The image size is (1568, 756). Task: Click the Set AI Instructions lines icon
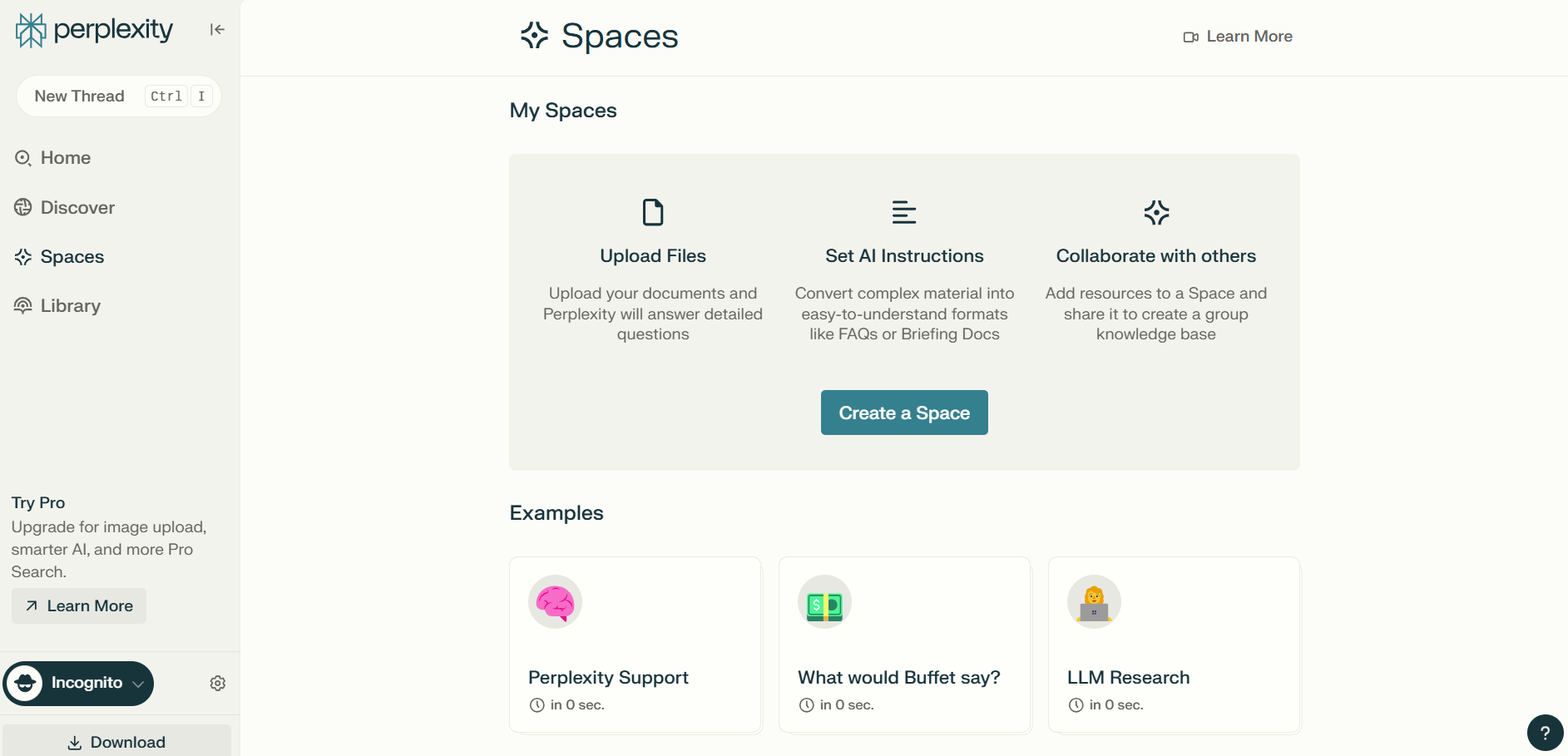pos(904,213)
